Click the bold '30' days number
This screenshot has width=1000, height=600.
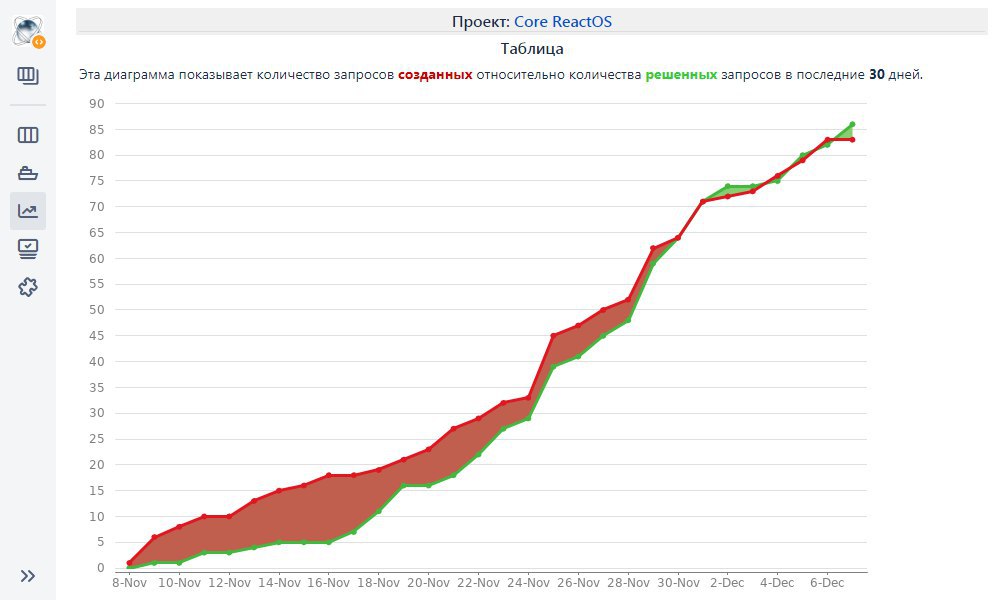pyautogui.click(x=877, y=75)
